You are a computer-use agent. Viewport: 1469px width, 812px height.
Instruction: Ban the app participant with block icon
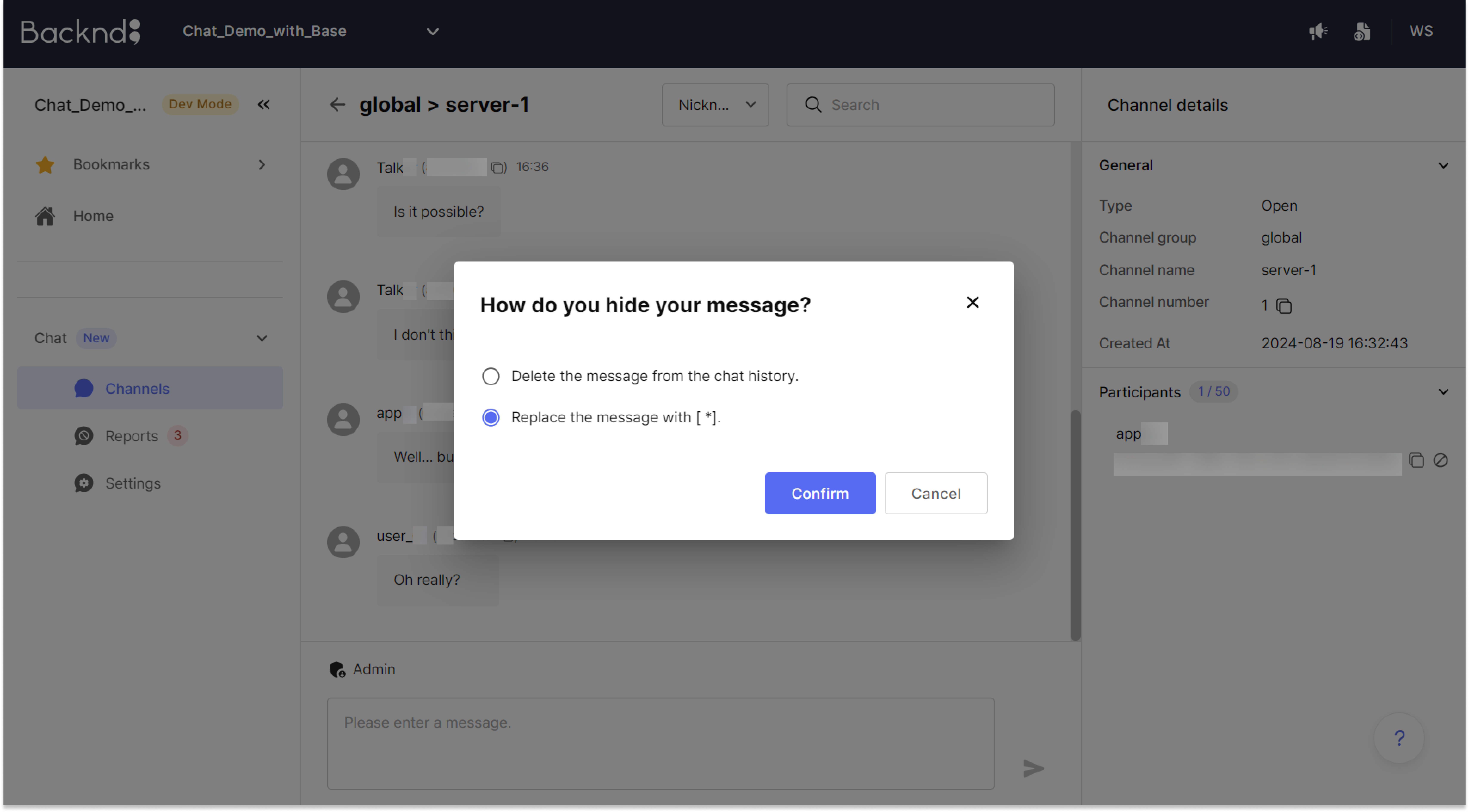point(1440,460)
